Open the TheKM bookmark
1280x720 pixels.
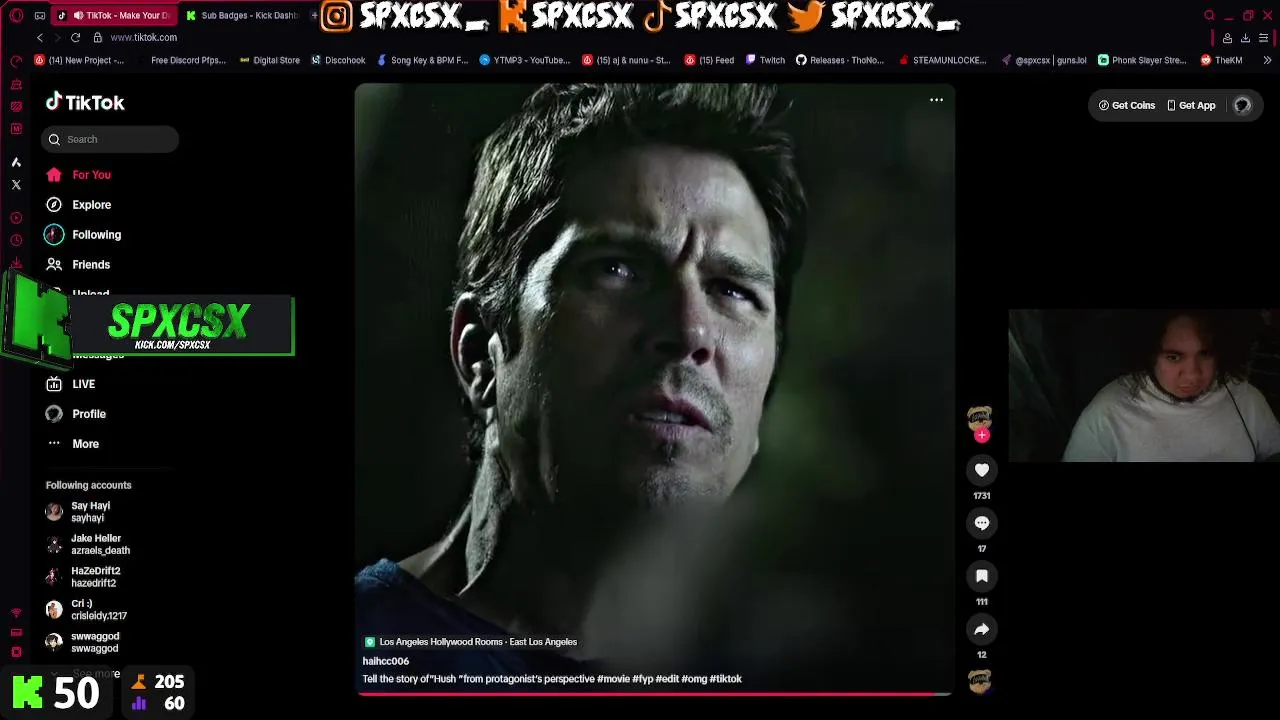1221,60
